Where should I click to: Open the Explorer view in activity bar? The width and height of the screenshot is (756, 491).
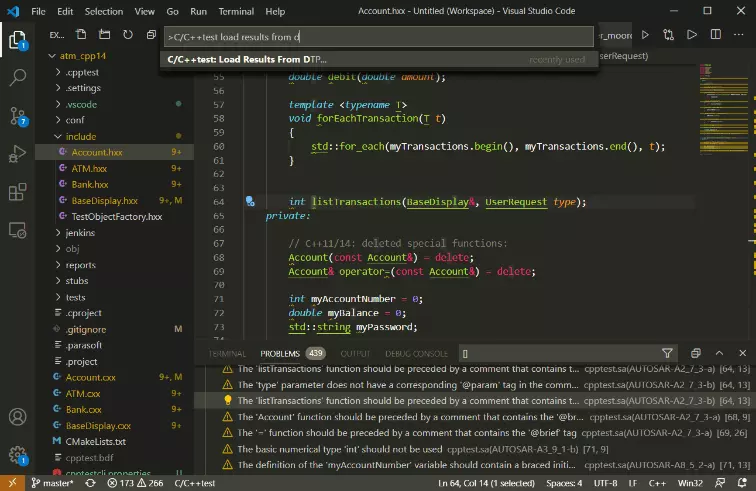17,40
